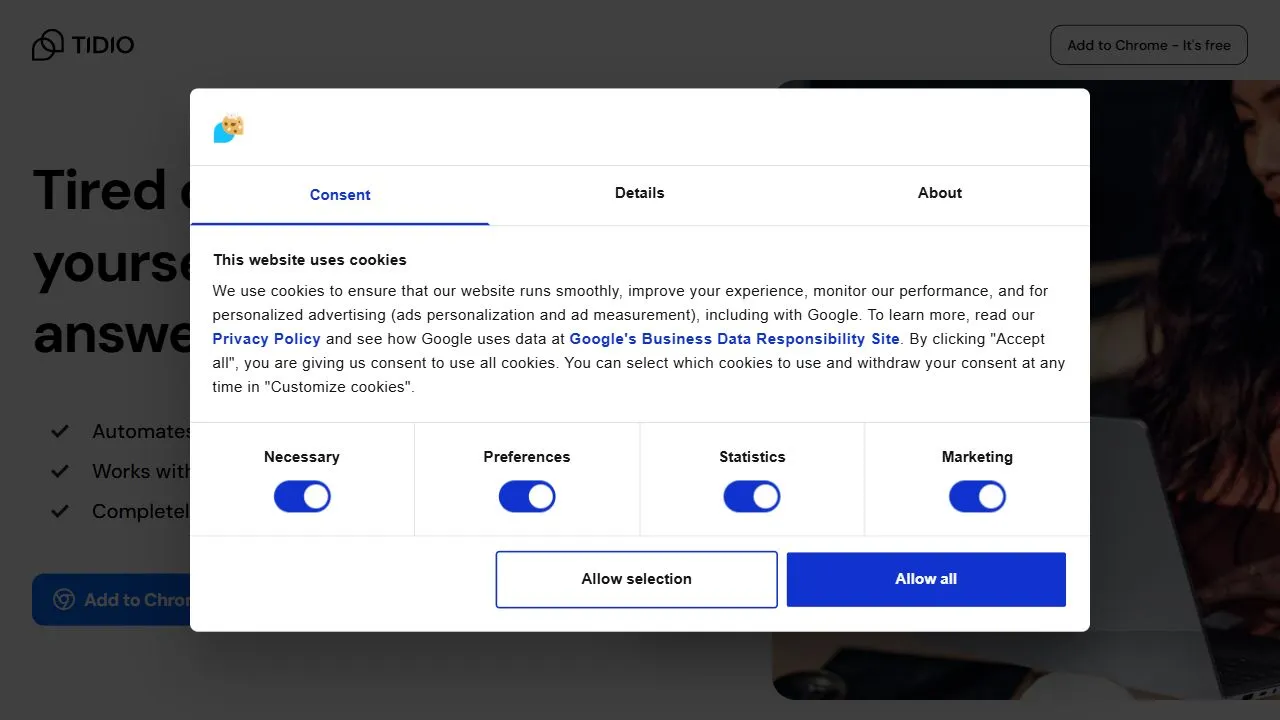Turn off the Statistics cookies switch
1280x720 pixels.
[x=752, y=496]
